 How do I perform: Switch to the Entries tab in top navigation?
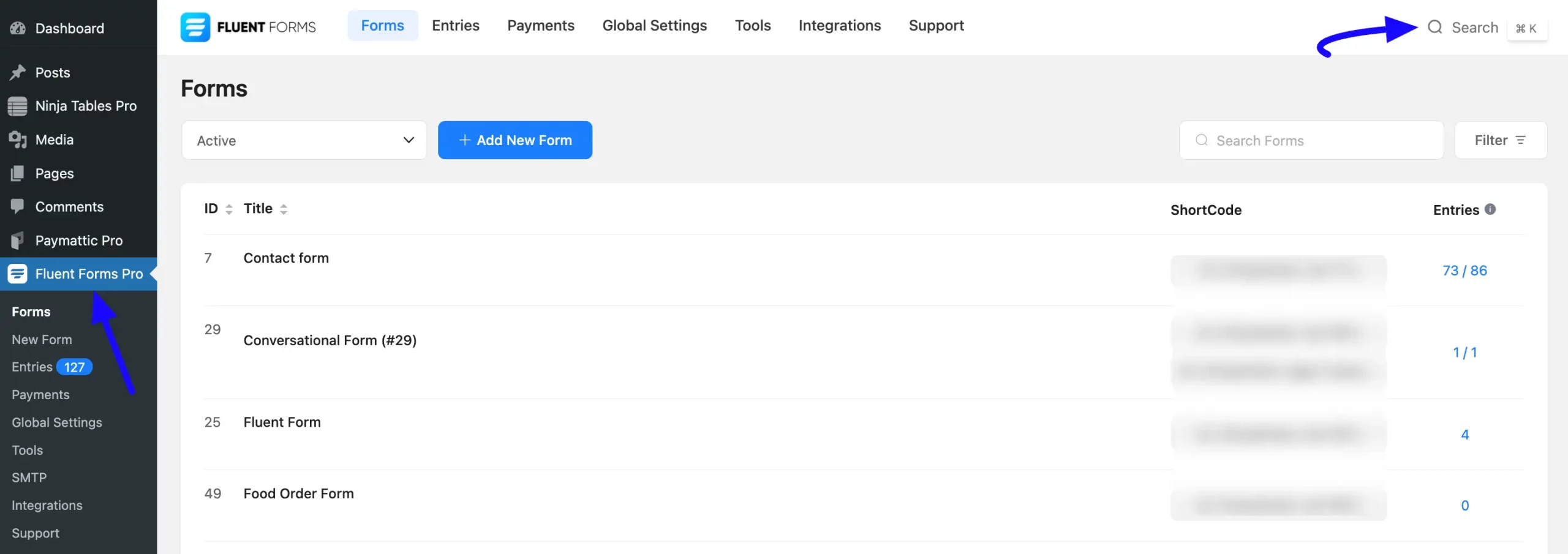(456, 26)
